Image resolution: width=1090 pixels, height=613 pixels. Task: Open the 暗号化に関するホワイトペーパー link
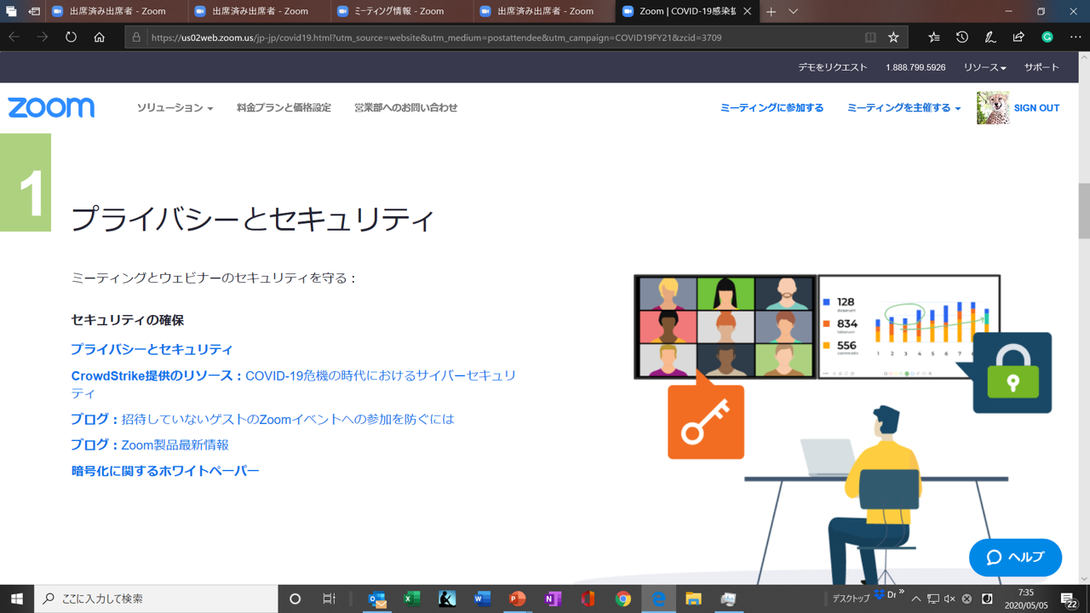click(x=165, y=471)
